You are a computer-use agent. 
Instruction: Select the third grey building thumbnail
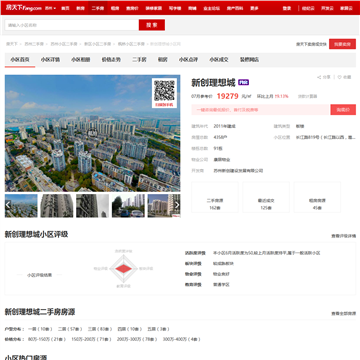(x=92, y=206)
